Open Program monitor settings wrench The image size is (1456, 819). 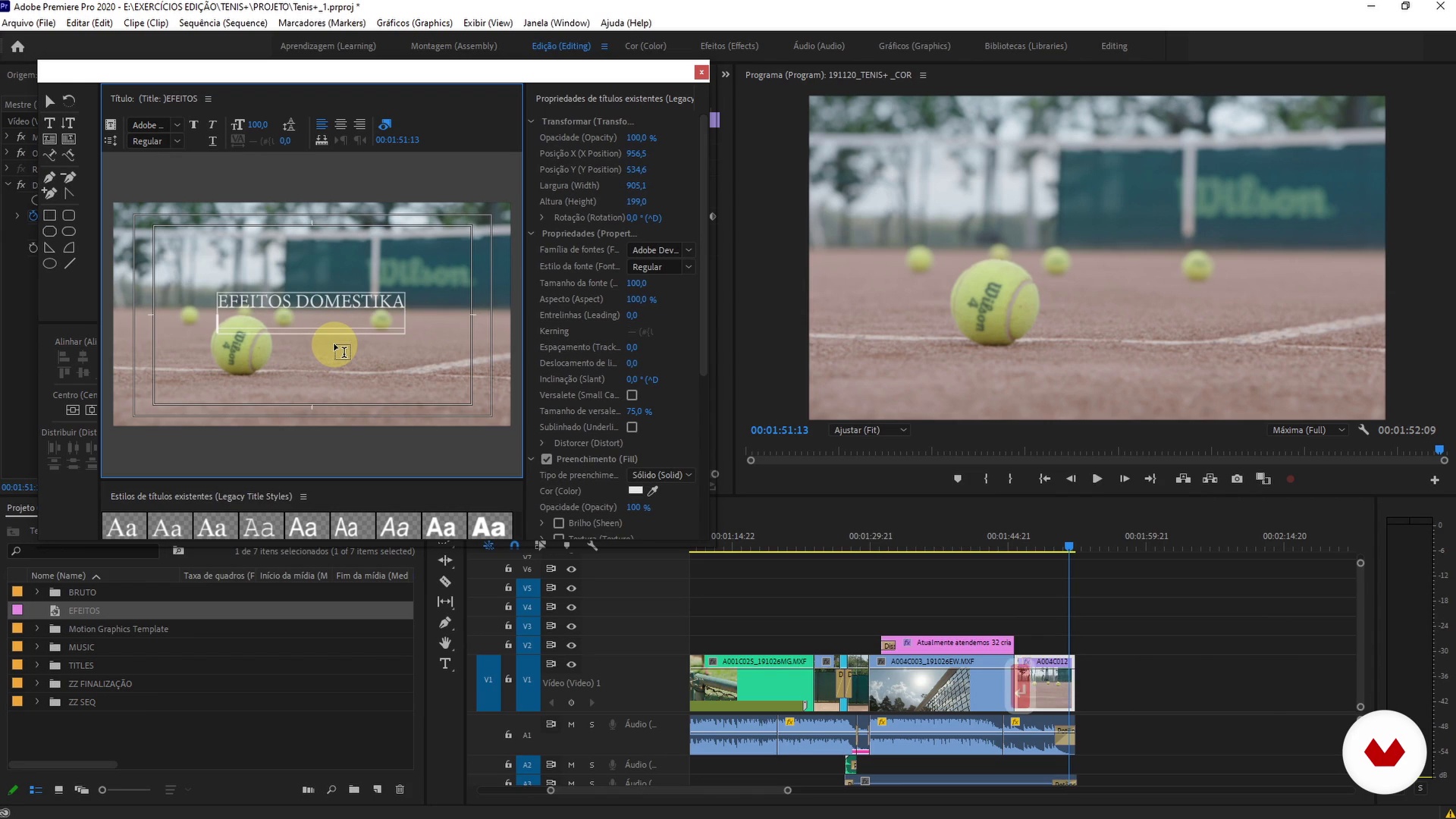point(1363,430)
